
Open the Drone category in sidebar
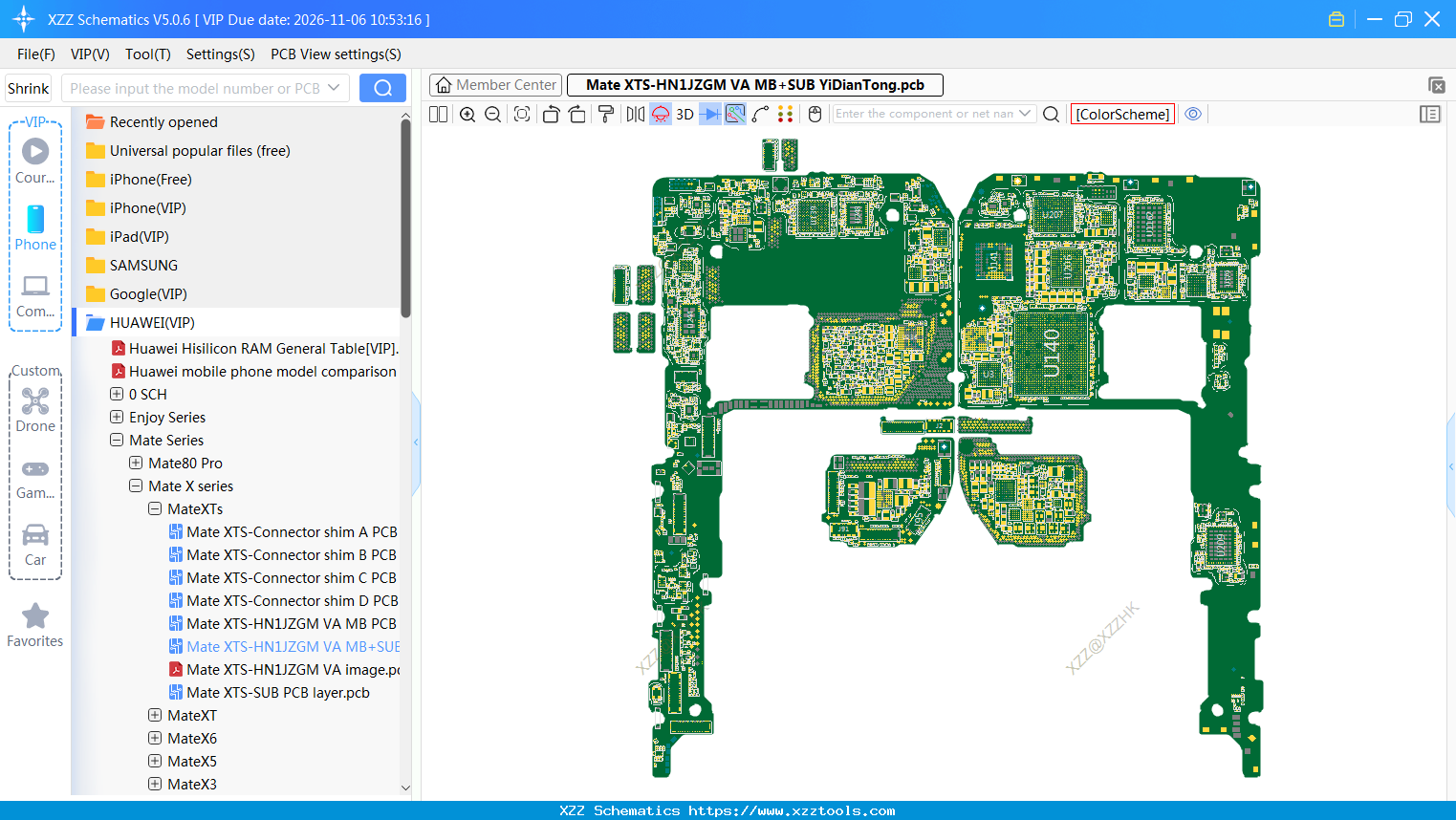[x=35, y=409]
